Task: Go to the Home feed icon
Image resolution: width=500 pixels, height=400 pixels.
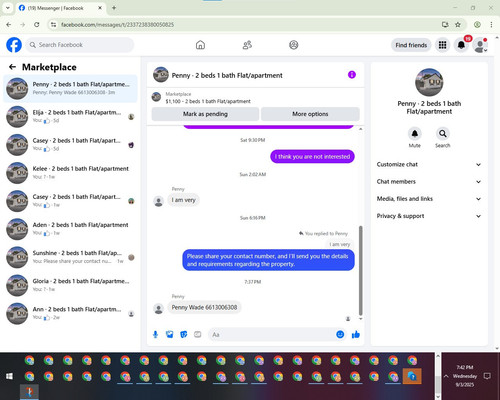Action: (200, 45)
